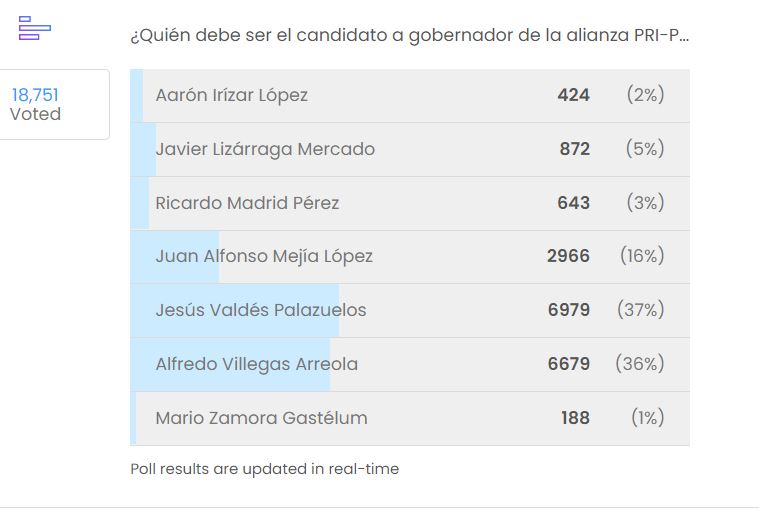759x529 pixels.
Task: Click the 6679 vote count
Action: pyautogui.click(x=569, y=364)
